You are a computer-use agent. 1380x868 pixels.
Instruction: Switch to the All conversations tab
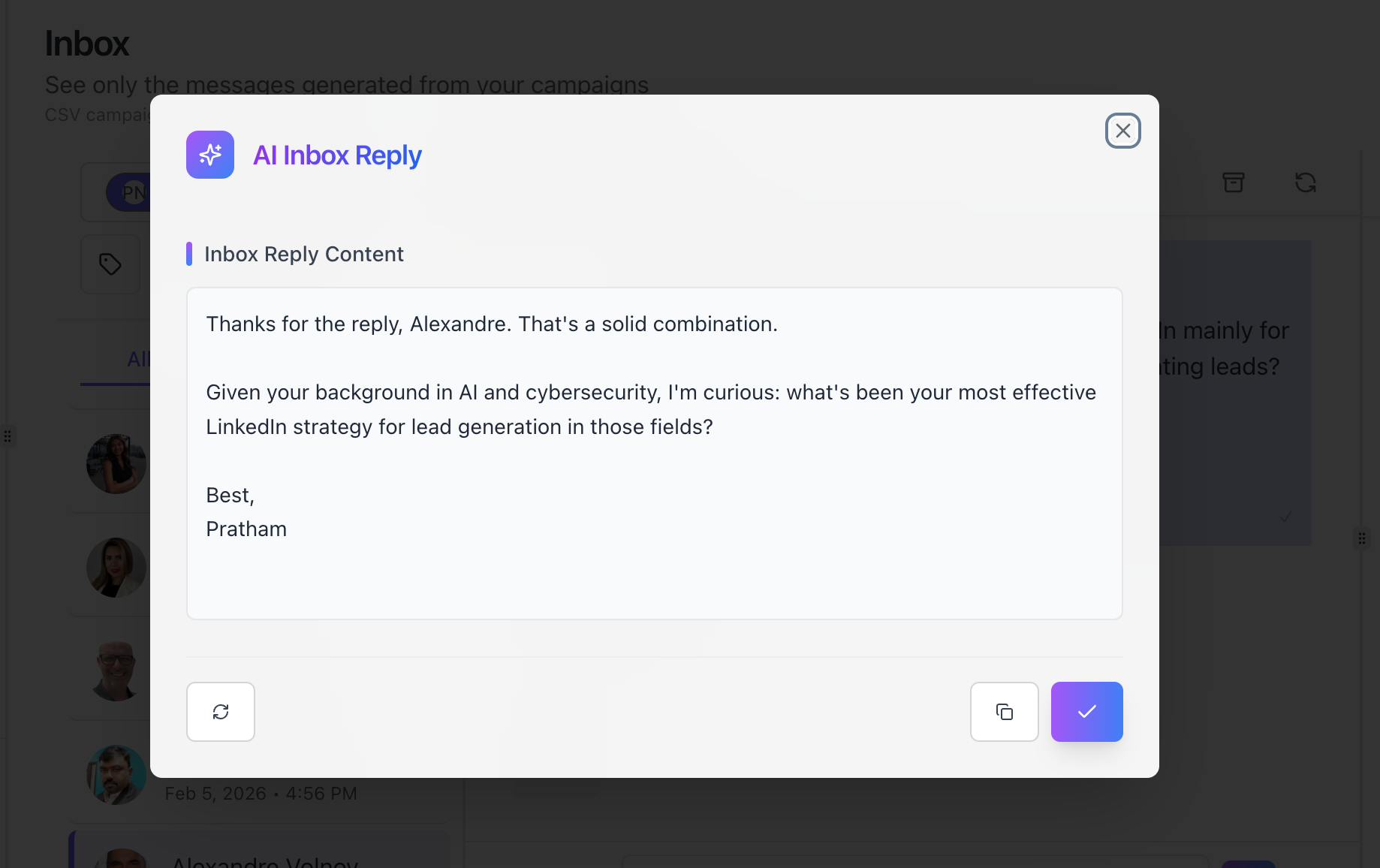coord(138,360)
